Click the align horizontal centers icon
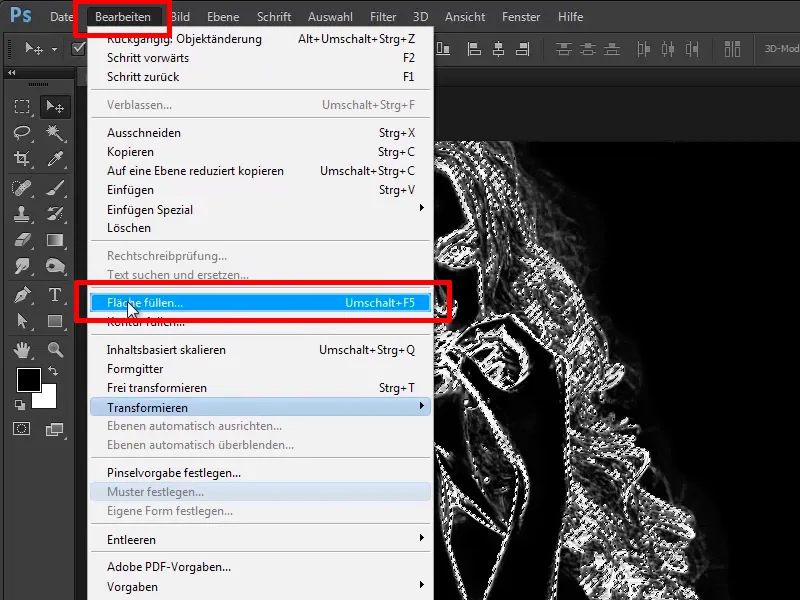This screenshot has width=800, height=600. pos(498,49)
